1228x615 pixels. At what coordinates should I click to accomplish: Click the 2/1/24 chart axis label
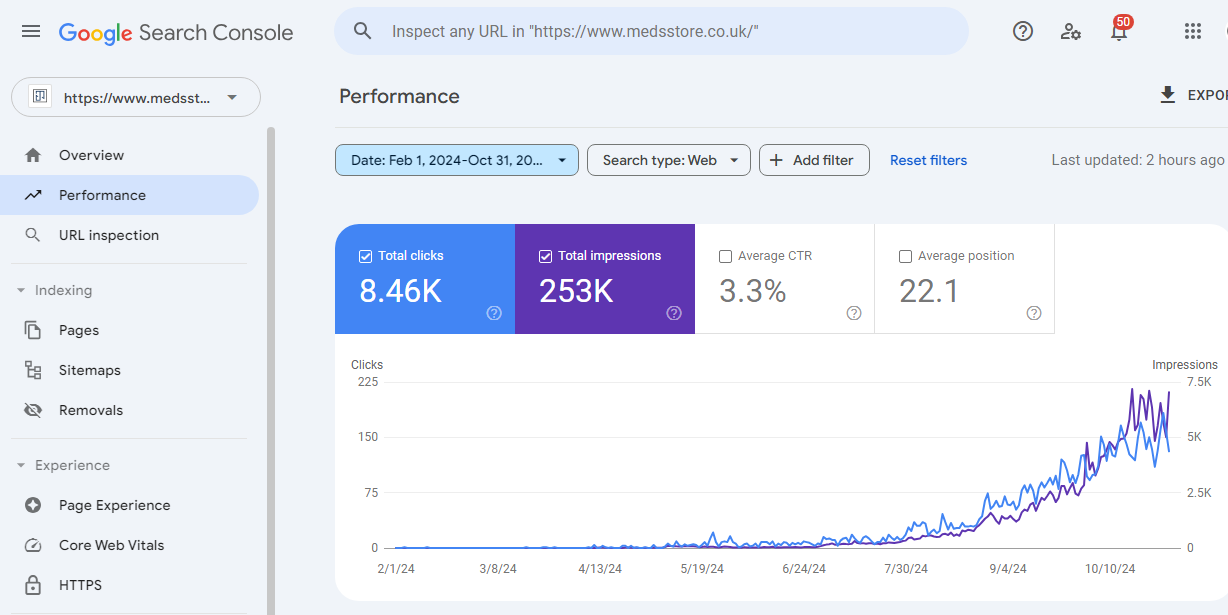tap(394, 569)
